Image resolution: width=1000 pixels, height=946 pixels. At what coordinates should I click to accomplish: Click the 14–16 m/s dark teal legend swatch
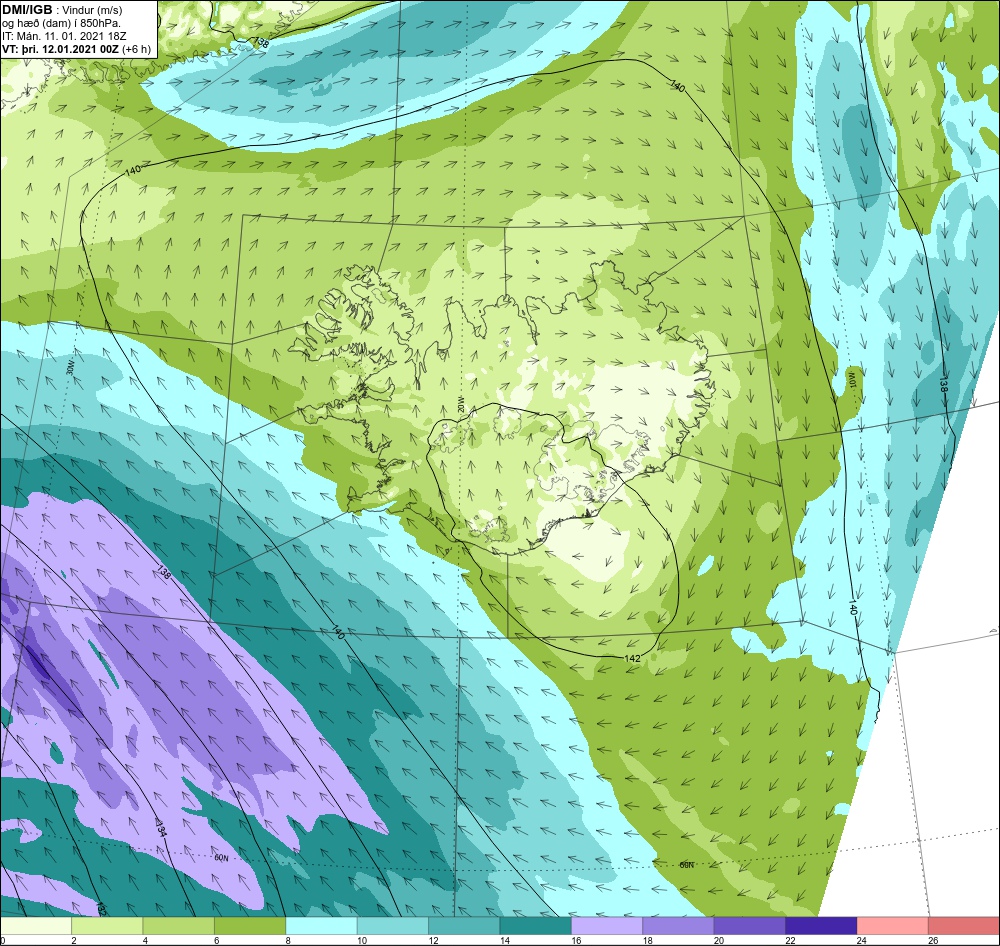[x=536, y=926]
